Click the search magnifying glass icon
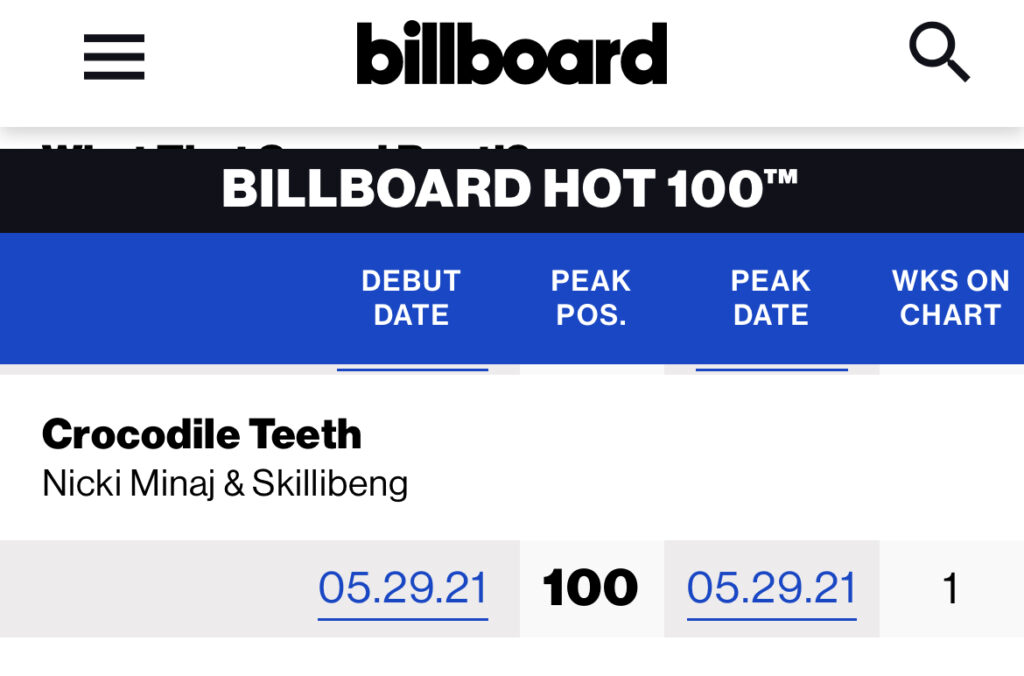The width and height of the screenshot is (1024, 676). pos(939,52)
